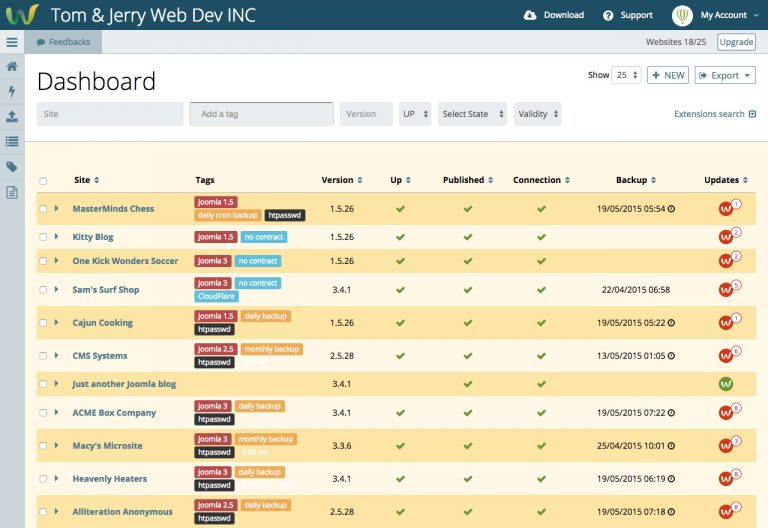
Task: Select the CMS Systems row checkbox
Action: (43, 356)
